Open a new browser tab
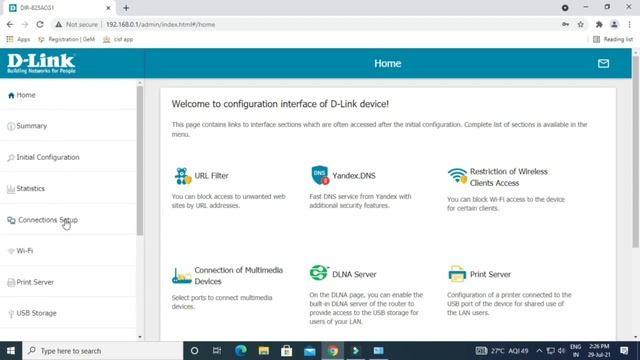The image size is (640, 360). tap(126, 8)
